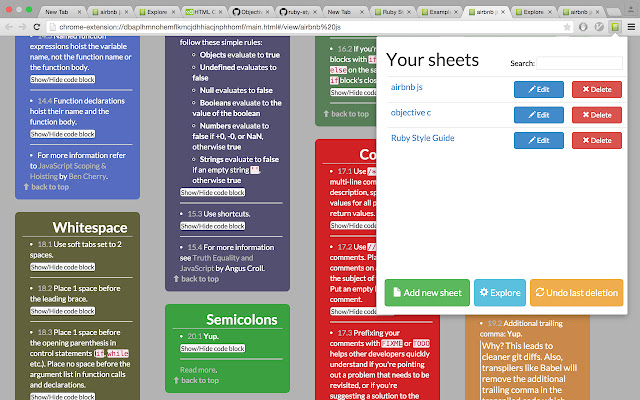The height and width of the screenshot is (400, 640).
Task: Click rule text 15.3 Use shortcuts
Action: [219, 214]
